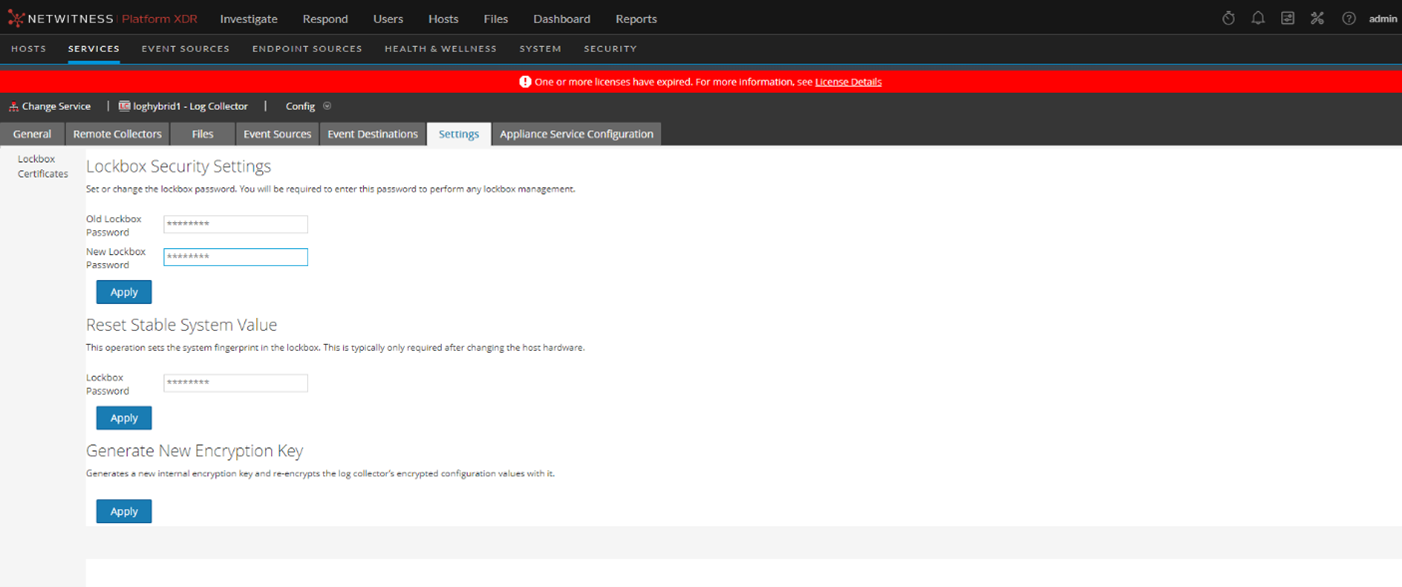The image size is (1402, 587).
Task: Click the loghybrid1 Log Collector service icon
Action: point(125,106)
